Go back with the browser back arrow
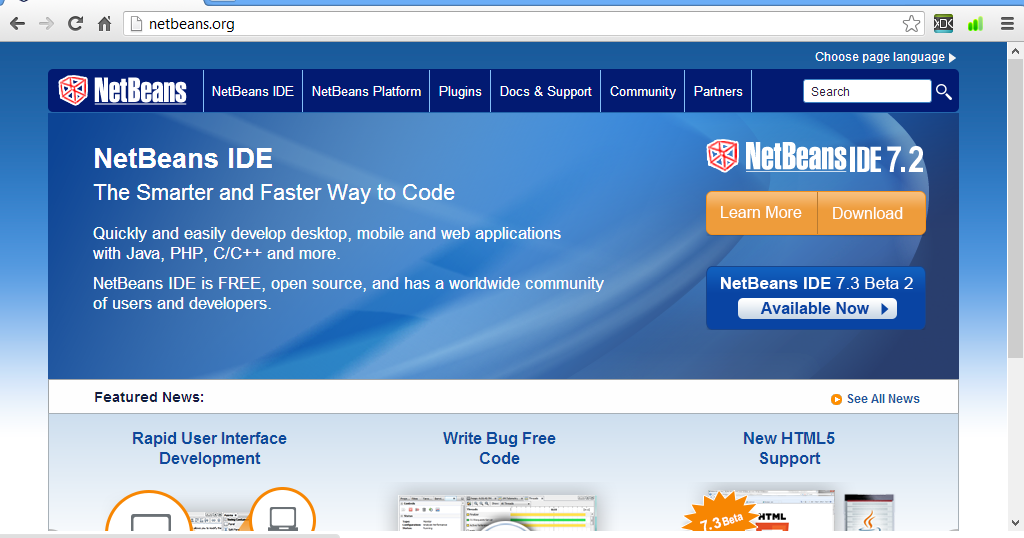 pos(18,24)
